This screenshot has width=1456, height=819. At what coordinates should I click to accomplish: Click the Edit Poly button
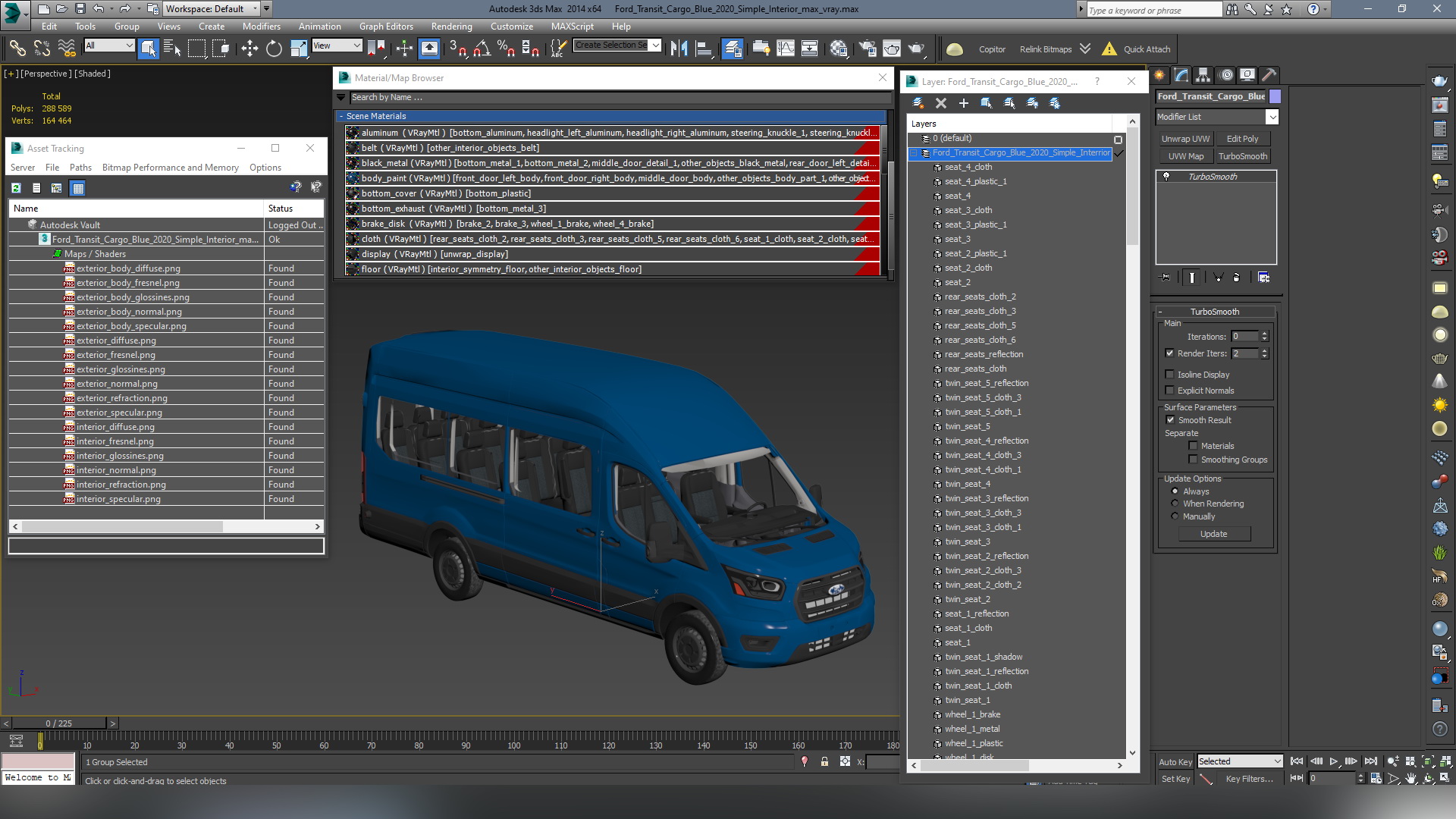(1242, 139)
